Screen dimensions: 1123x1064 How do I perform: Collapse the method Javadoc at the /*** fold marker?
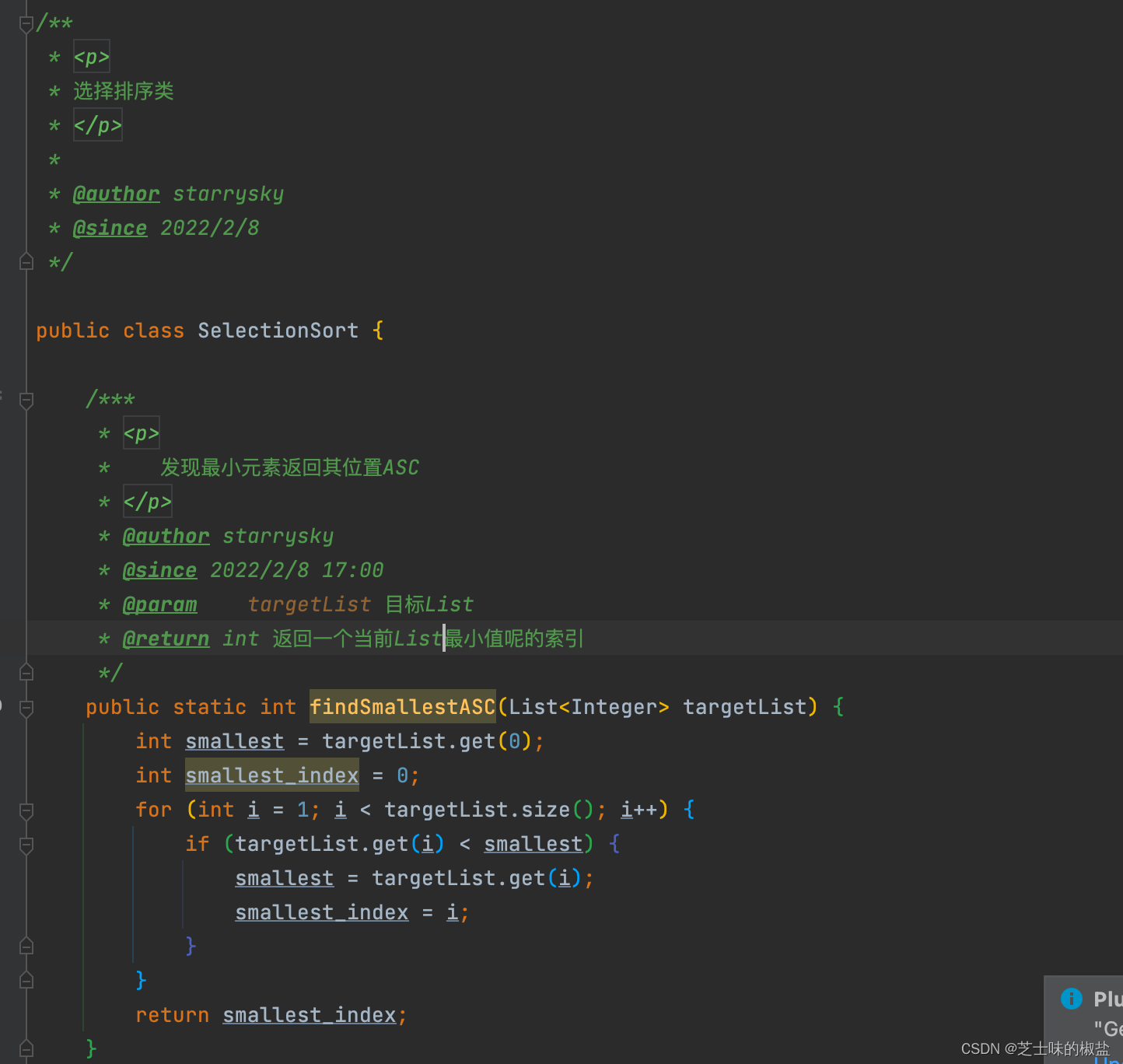(x=26, y=400)
